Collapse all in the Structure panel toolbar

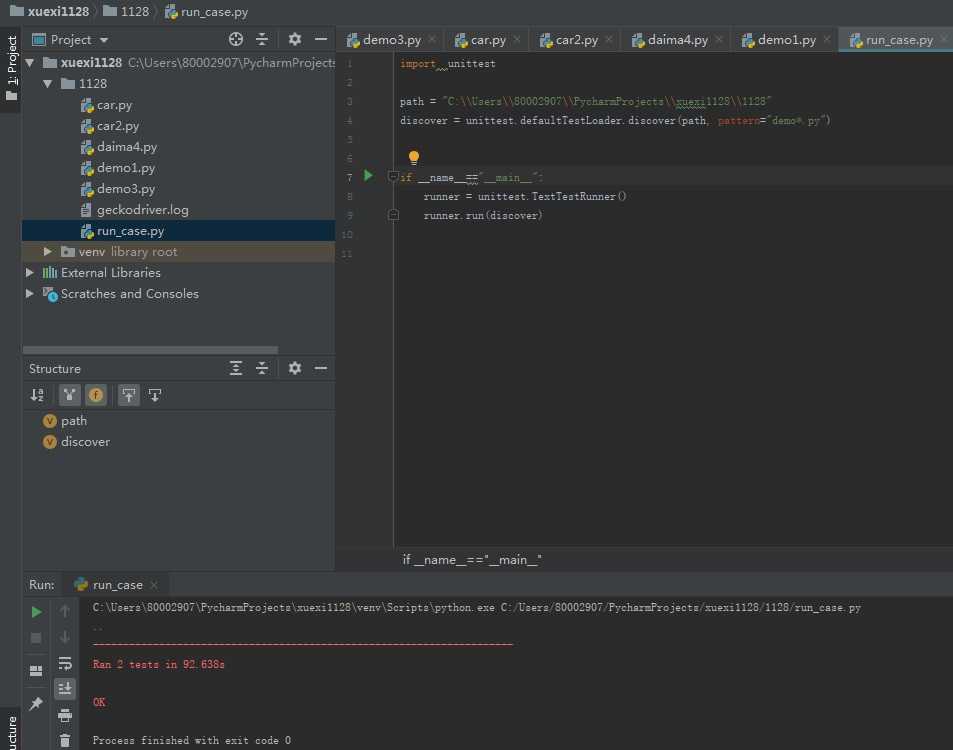point(262,368)
